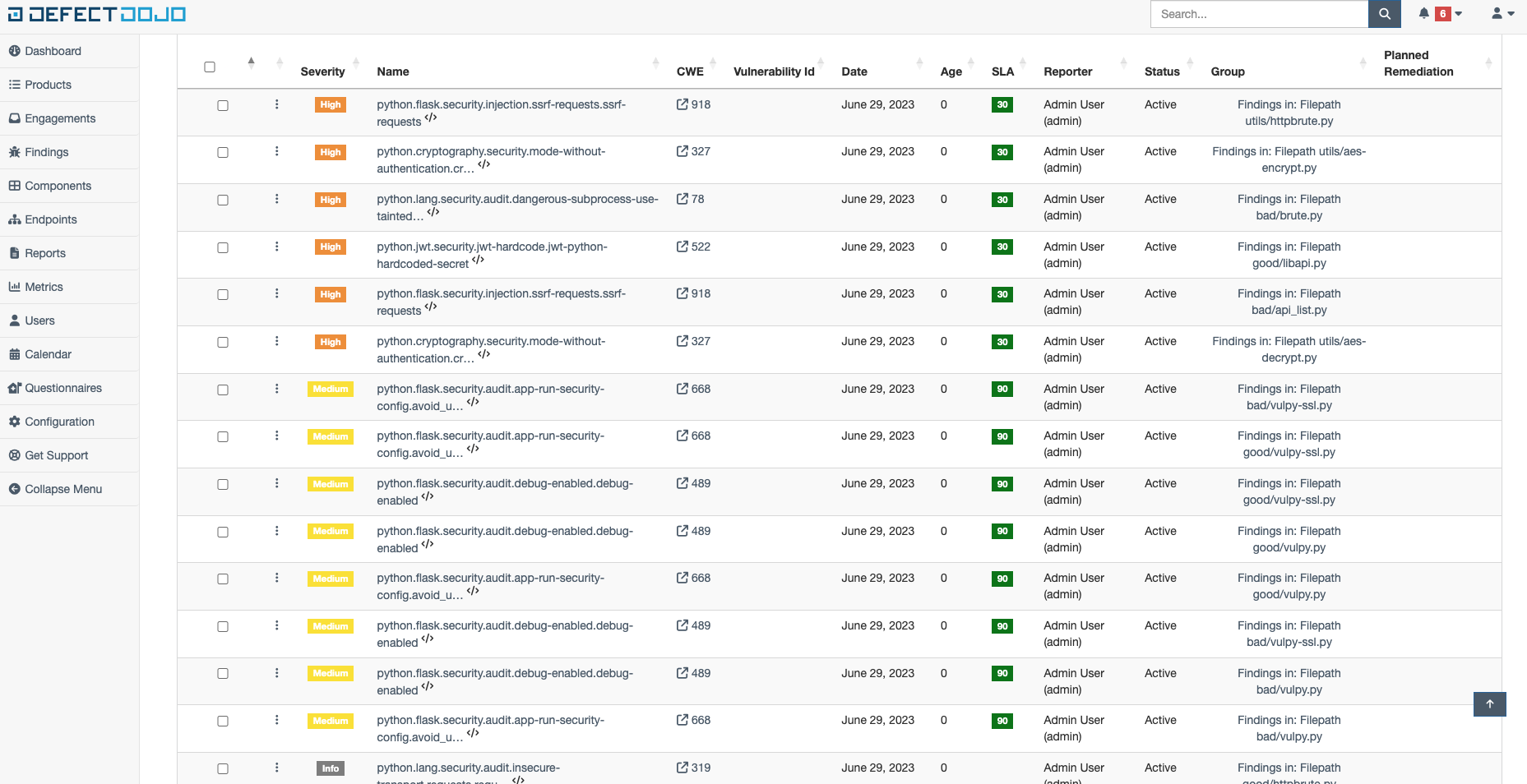Check the finding for utils/aes-decrypt.py

[x=223, y=342]
